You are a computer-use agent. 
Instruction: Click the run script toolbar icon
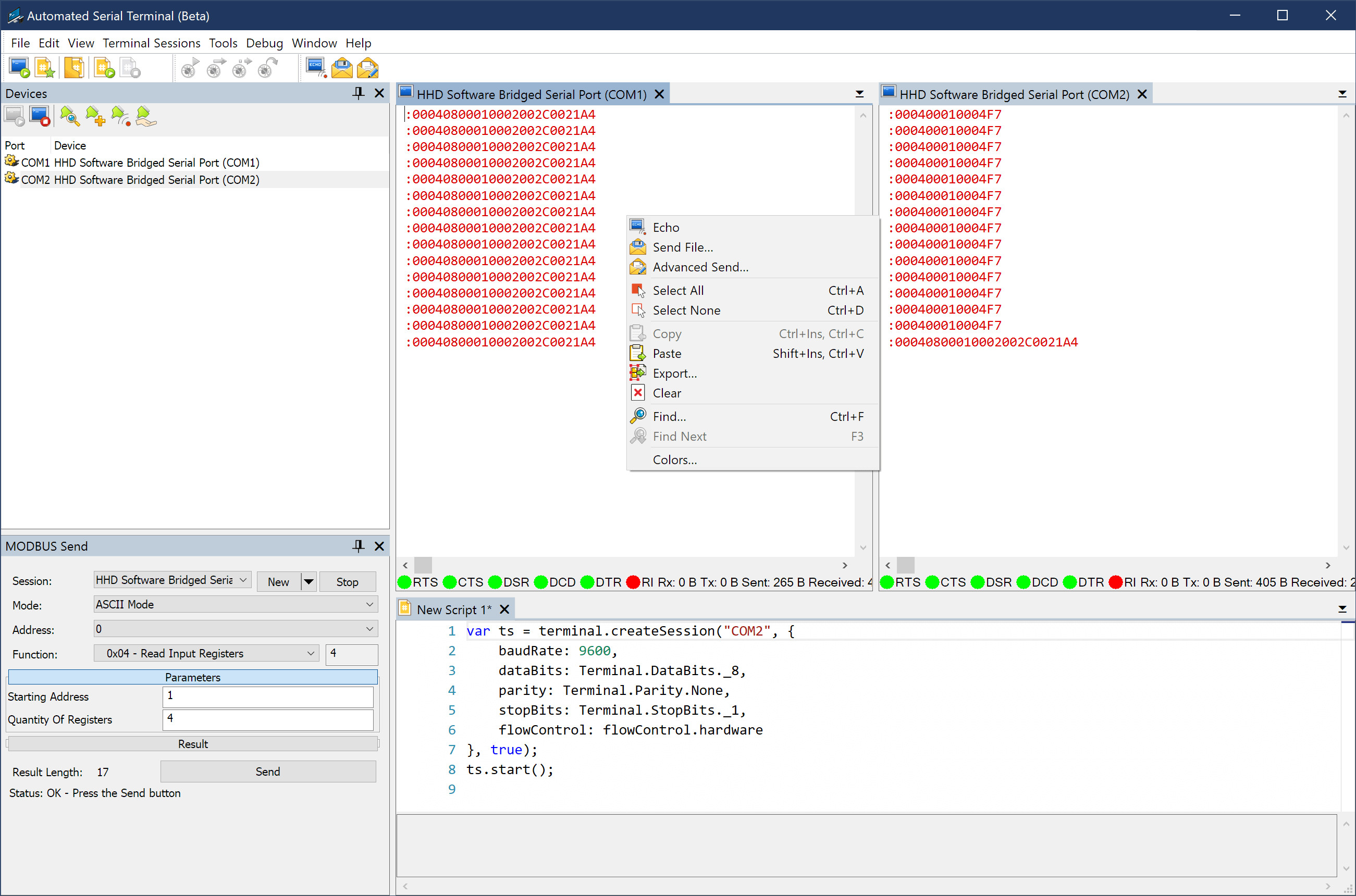pyautogui.click(x=105, y=68)
